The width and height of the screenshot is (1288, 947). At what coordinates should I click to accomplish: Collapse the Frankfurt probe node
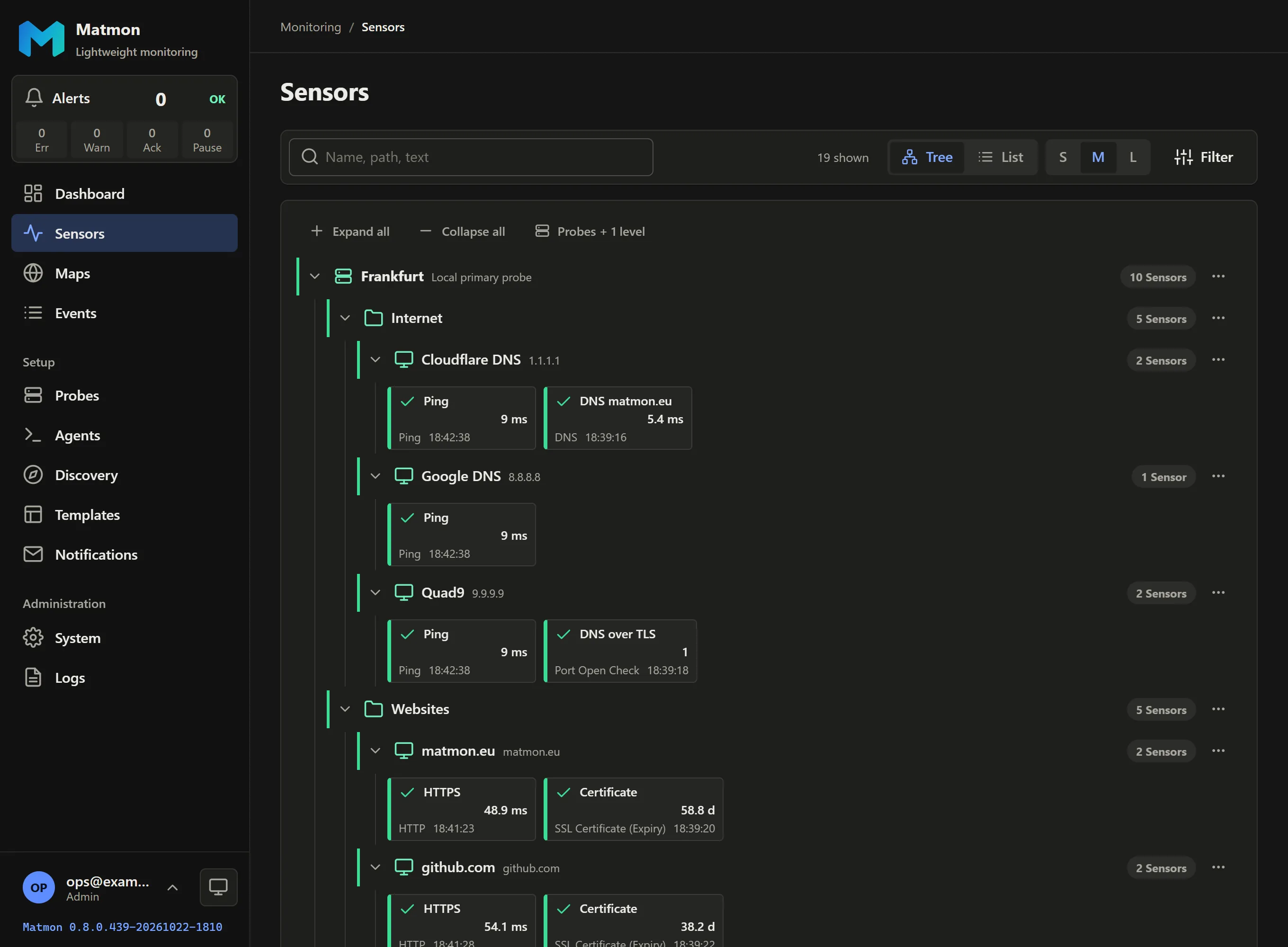[315, 277]
